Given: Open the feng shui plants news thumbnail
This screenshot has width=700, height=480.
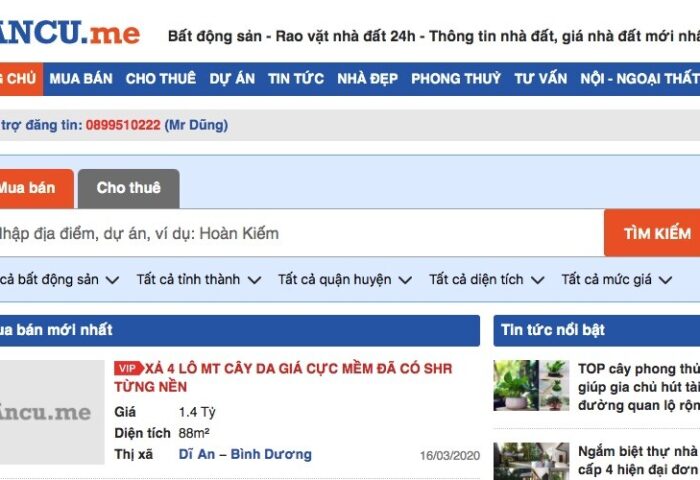Looking at the screenshot, I should [531, 386].
